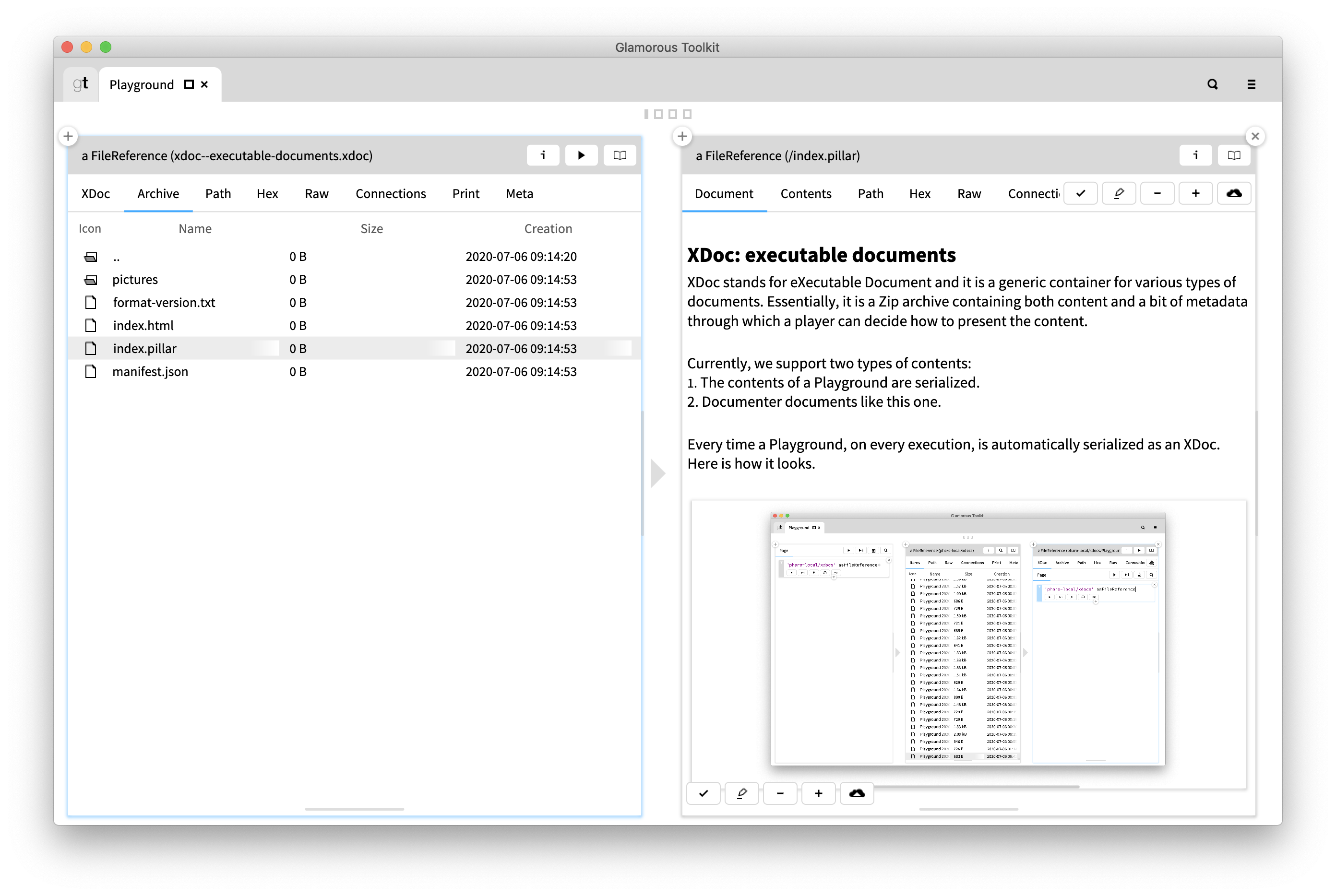Open the Print tab
The height and width of the screenshot is (896, 1336).
click(465, 194)
